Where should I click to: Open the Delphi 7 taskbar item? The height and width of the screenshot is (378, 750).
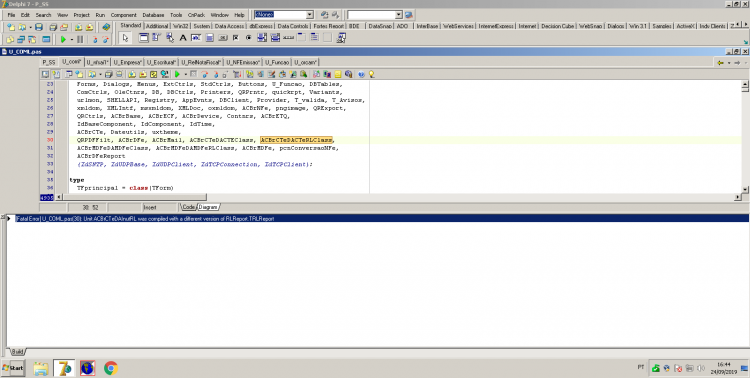click(64, 368)
